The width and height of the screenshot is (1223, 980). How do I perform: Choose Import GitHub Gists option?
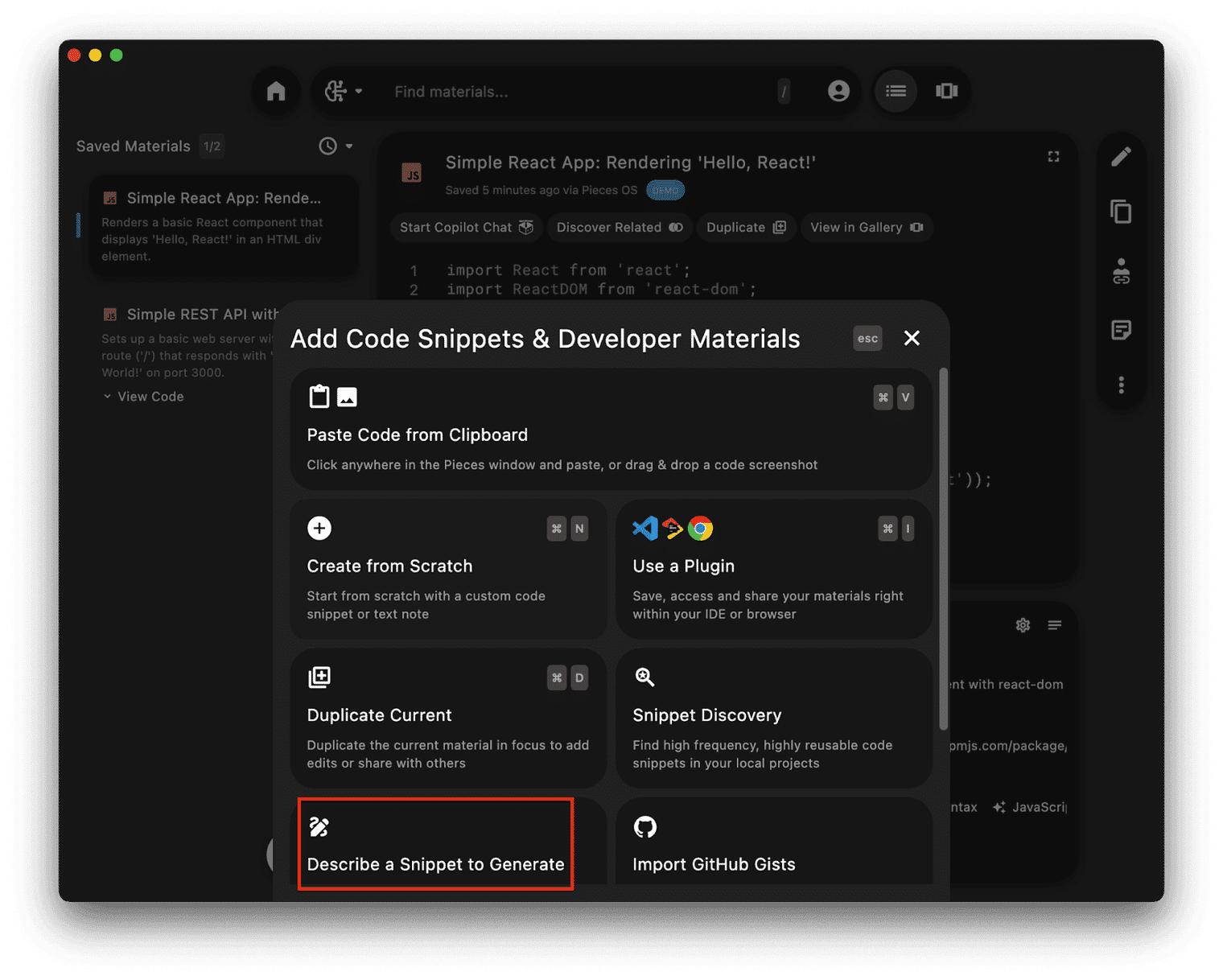773,842
